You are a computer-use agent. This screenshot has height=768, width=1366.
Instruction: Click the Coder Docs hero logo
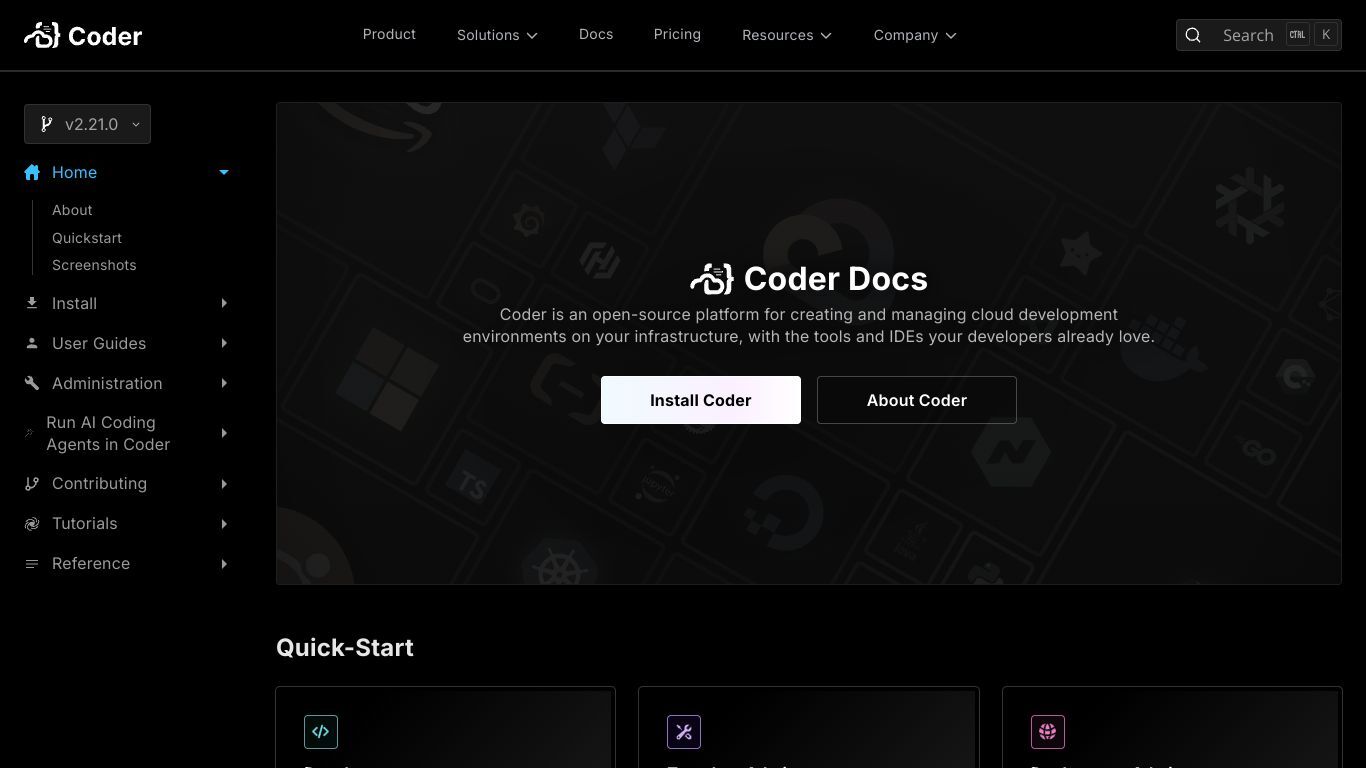[712, 279]
